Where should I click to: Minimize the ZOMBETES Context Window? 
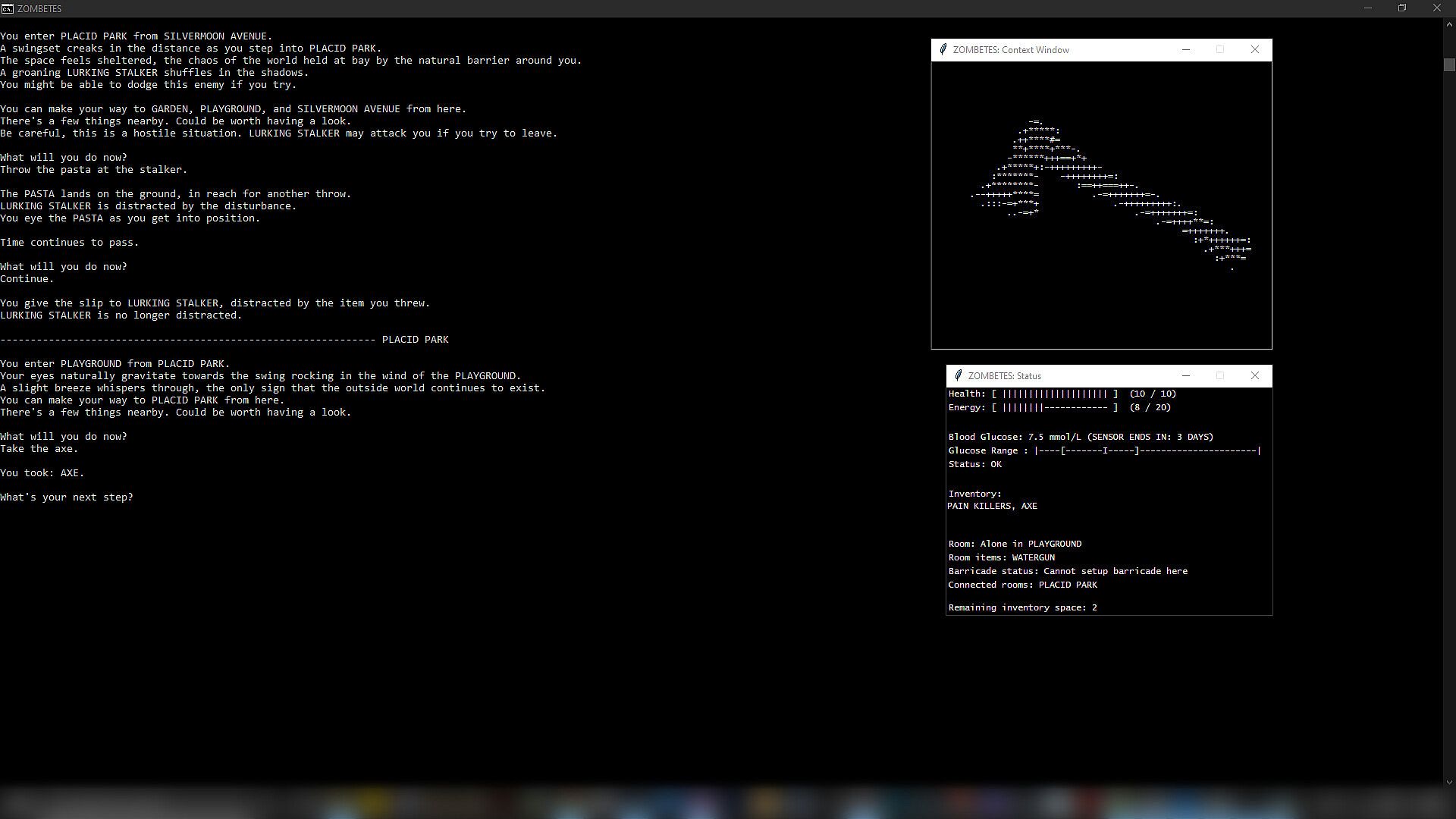coord(1186,50)
